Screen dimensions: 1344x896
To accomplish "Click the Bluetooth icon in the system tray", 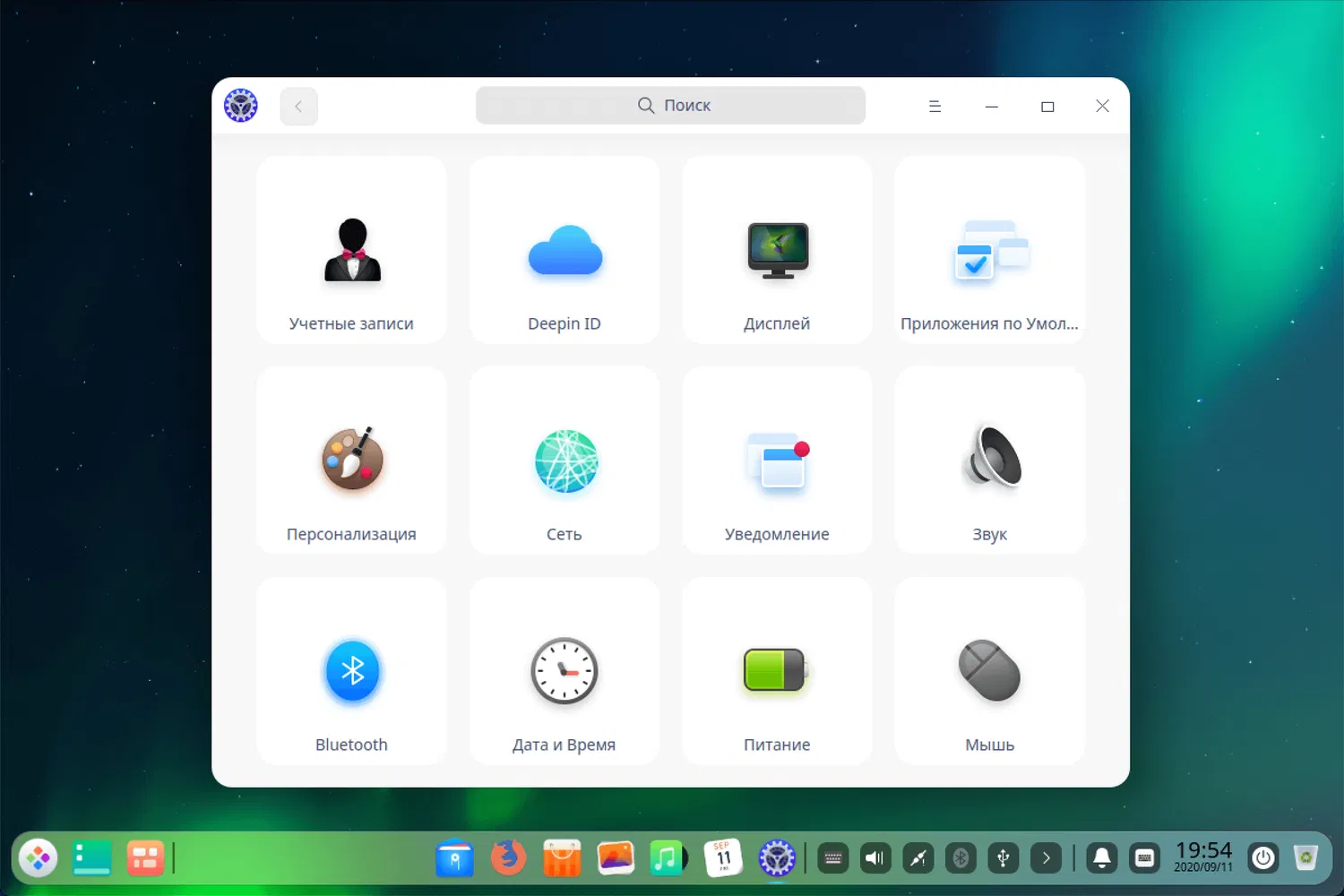I will click(x=961, y=857).
